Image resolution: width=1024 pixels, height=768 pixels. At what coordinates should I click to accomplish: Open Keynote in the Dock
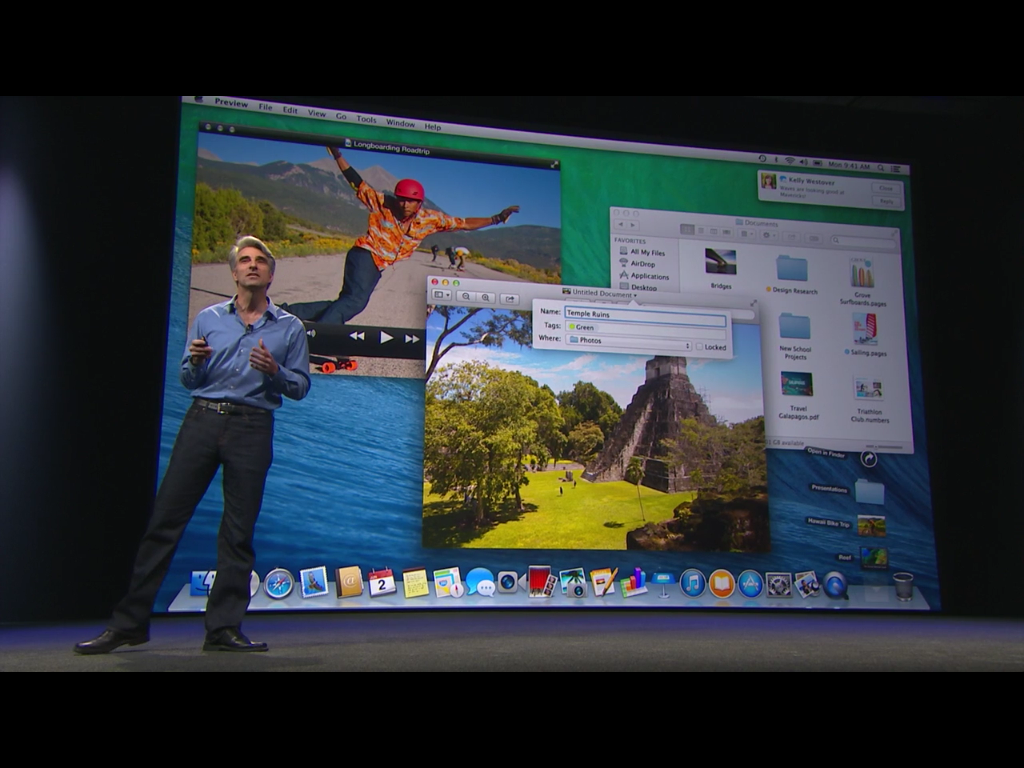pyautogui.click(x=664, y=583)
